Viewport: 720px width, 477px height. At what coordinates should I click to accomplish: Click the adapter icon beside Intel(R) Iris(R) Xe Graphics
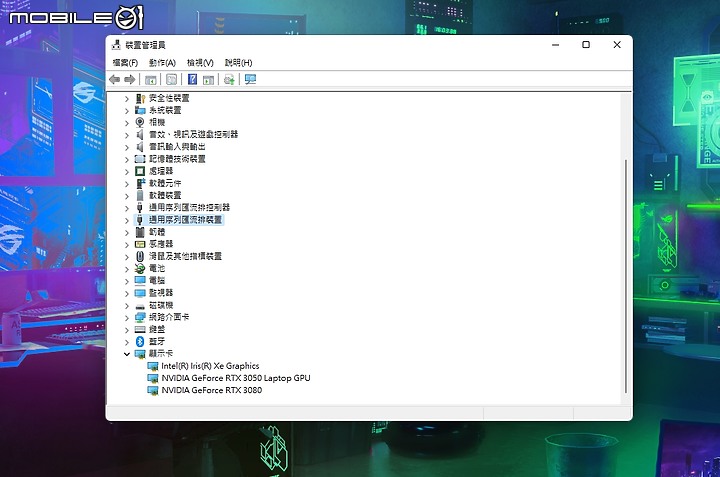(x=152, y=366)
